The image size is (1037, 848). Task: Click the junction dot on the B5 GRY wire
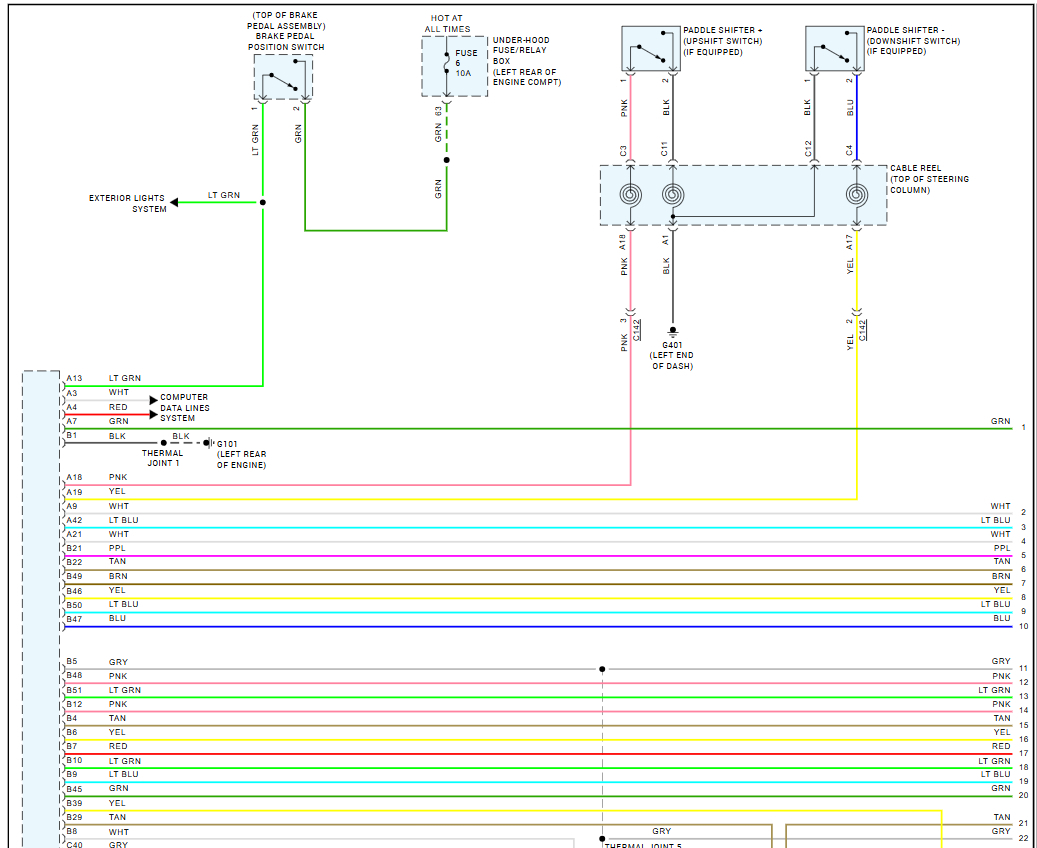[602, 669]
